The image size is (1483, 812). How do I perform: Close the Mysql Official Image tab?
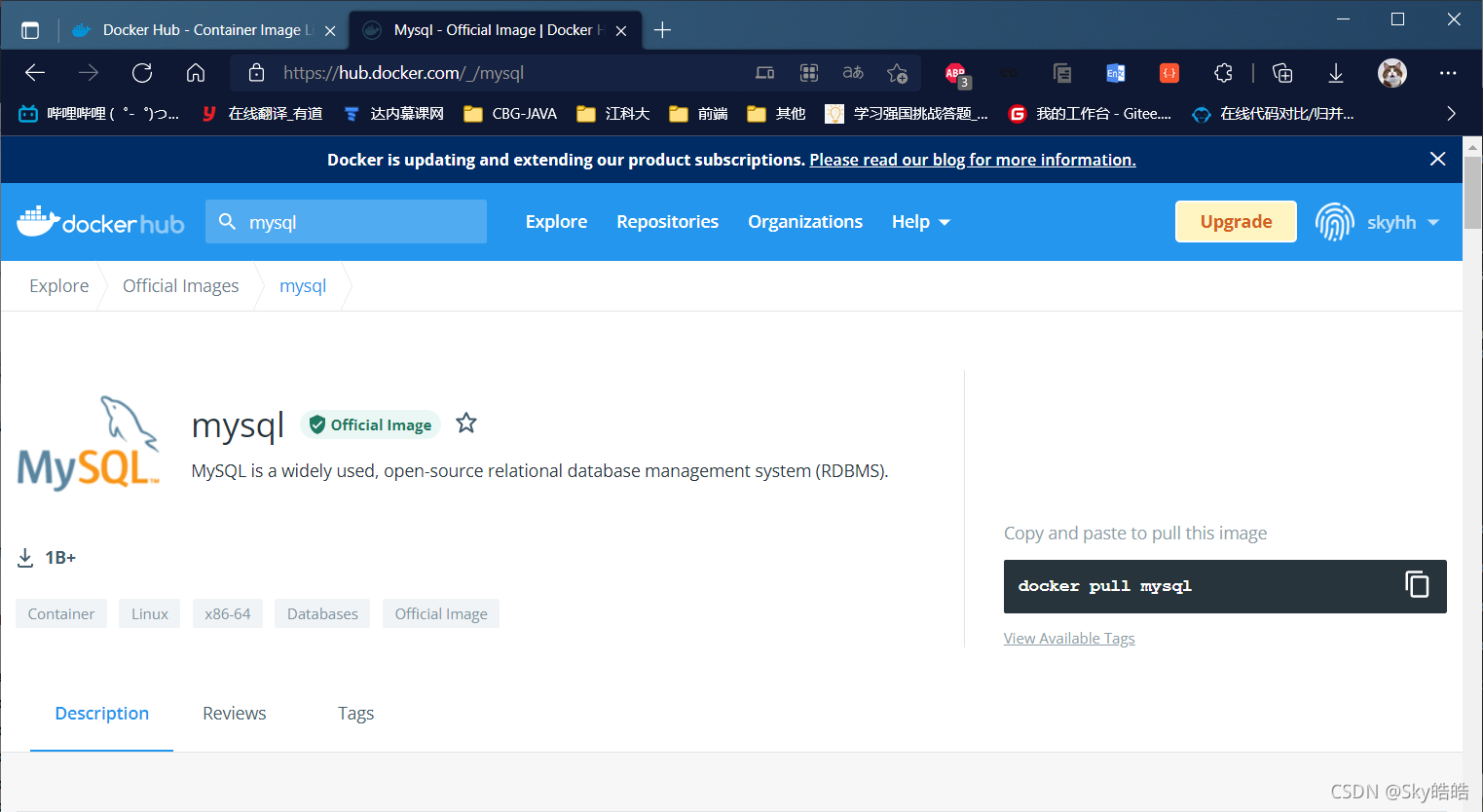click(x=621, y=31)
